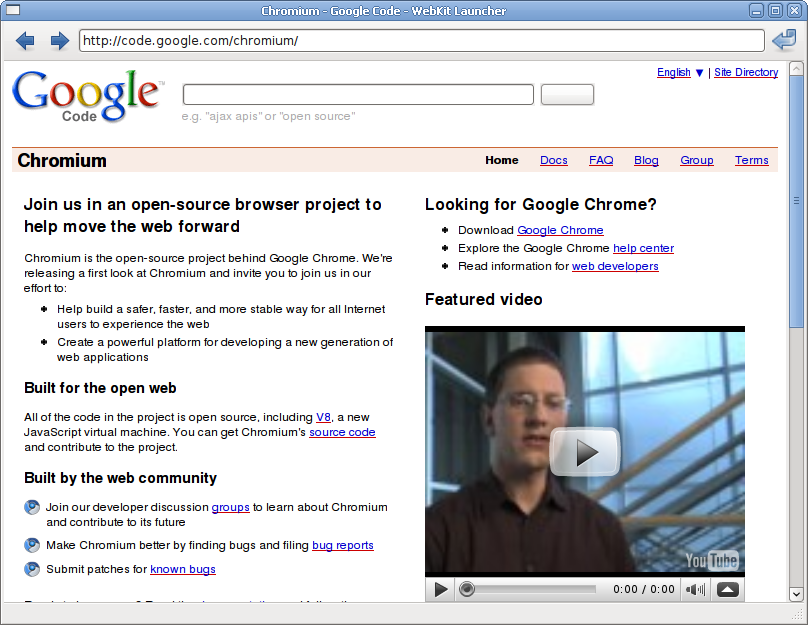Click the 'Looking for Google Chrome?' heading

[x=541, y=205]
